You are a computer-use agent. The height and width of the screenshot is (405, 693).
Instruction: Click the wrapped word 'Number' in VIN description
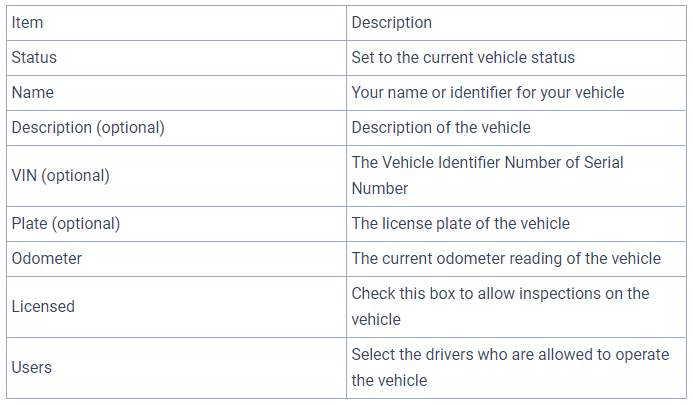point(380,188)
